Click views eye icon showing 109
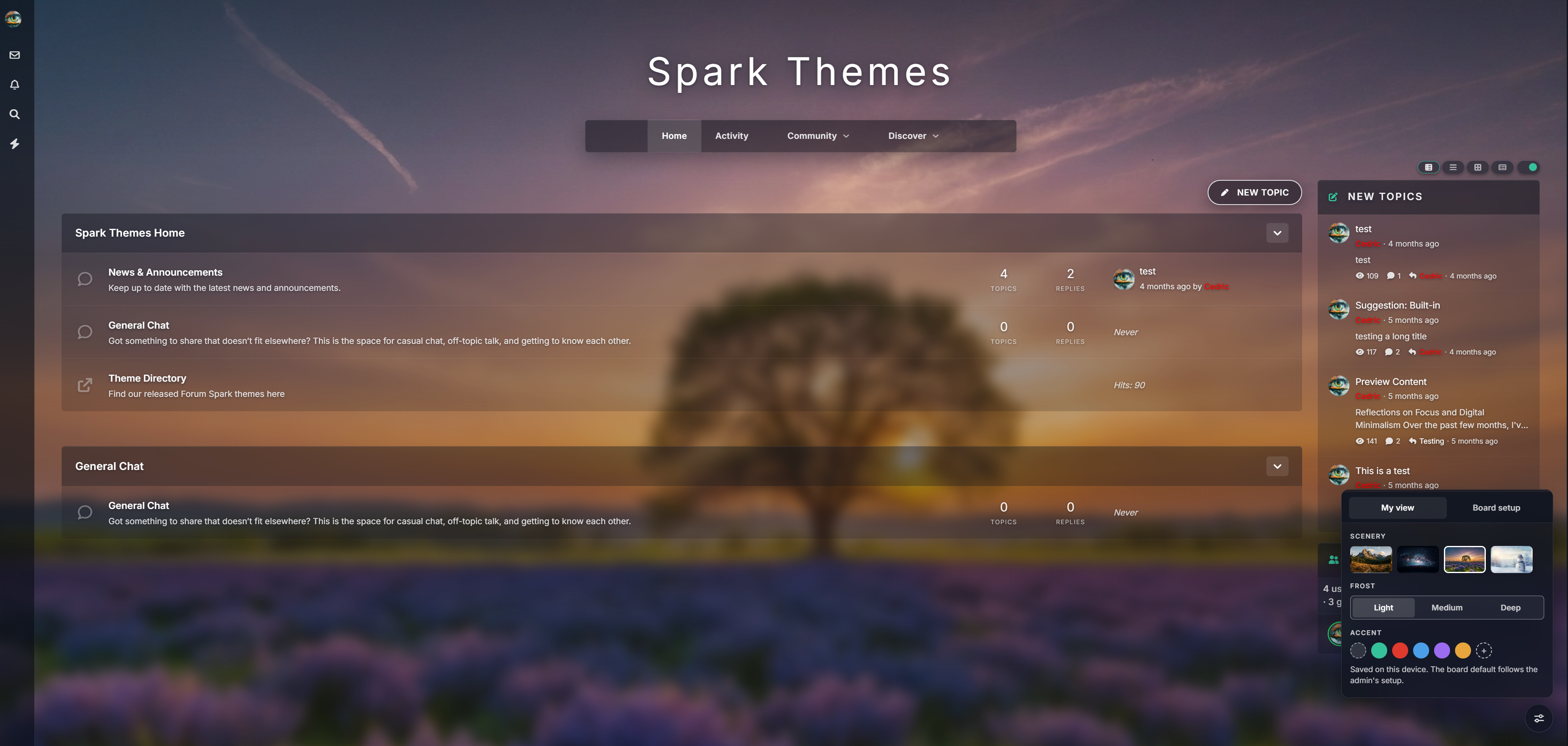This screenshot has height=746, width=1568. coord(1360,276)
